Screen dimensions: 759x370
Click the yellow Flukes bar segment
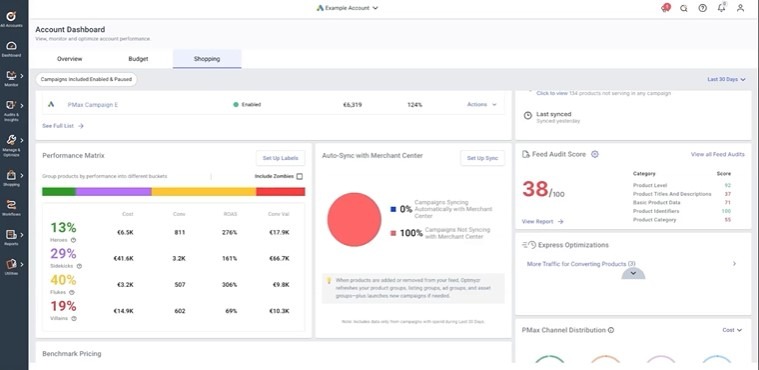(204, 192)
